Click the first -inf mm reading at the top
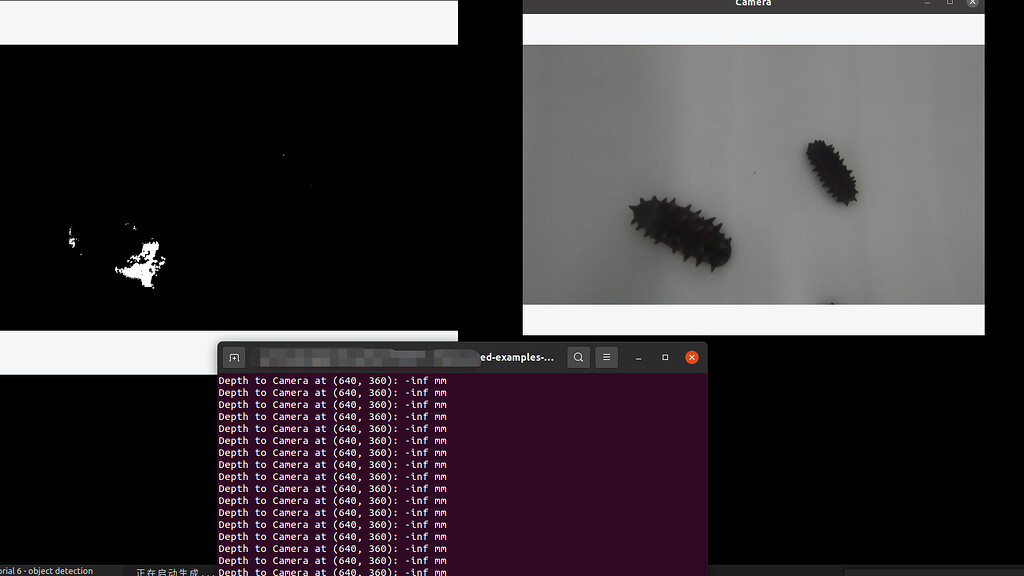This screenshot has width=1024, height=576. [419, 380]
